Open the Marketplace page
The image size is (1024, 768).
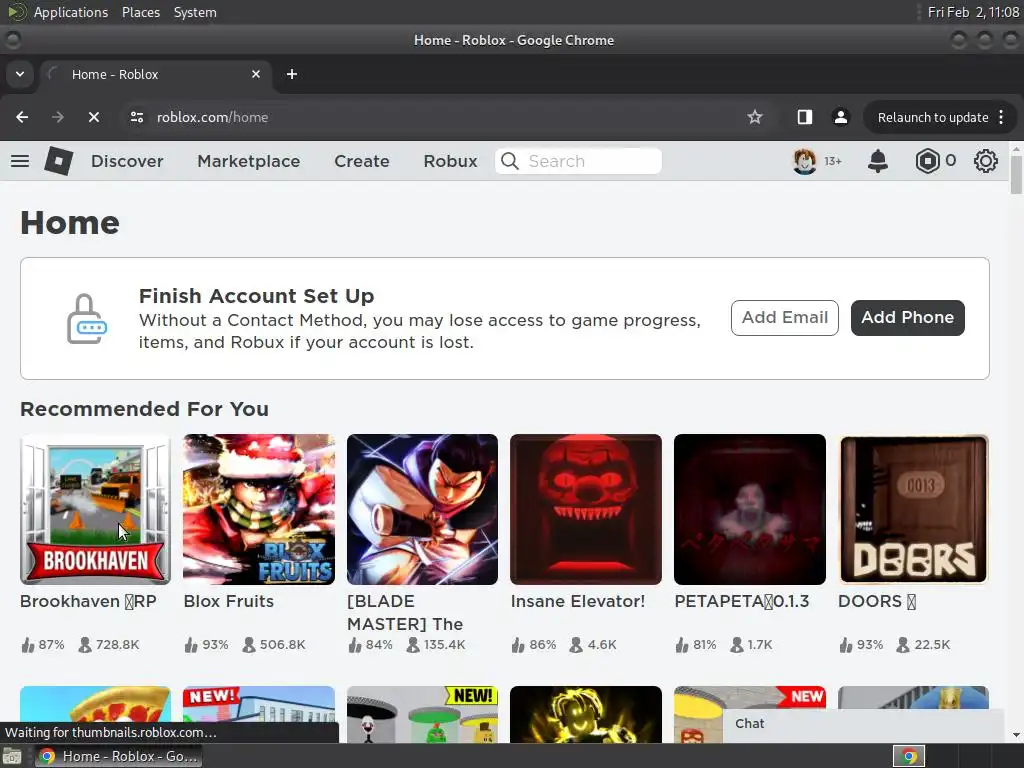point(249,161)
